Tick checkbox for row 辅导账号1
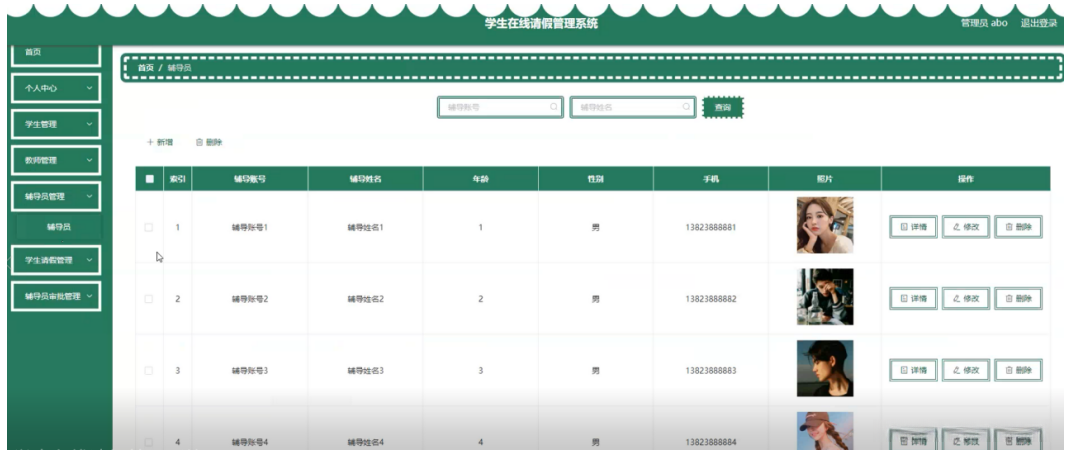 pyautogui.click(x=149, y=228)
